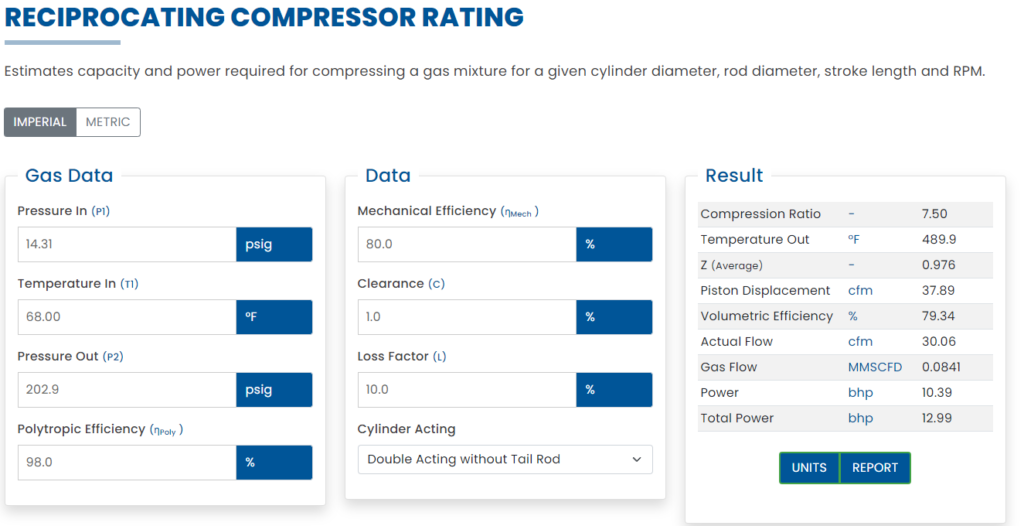This screenshot has height=526, width=1024.
Task: Click the Polytropic Efficiency input field
Action: point(127,462)
